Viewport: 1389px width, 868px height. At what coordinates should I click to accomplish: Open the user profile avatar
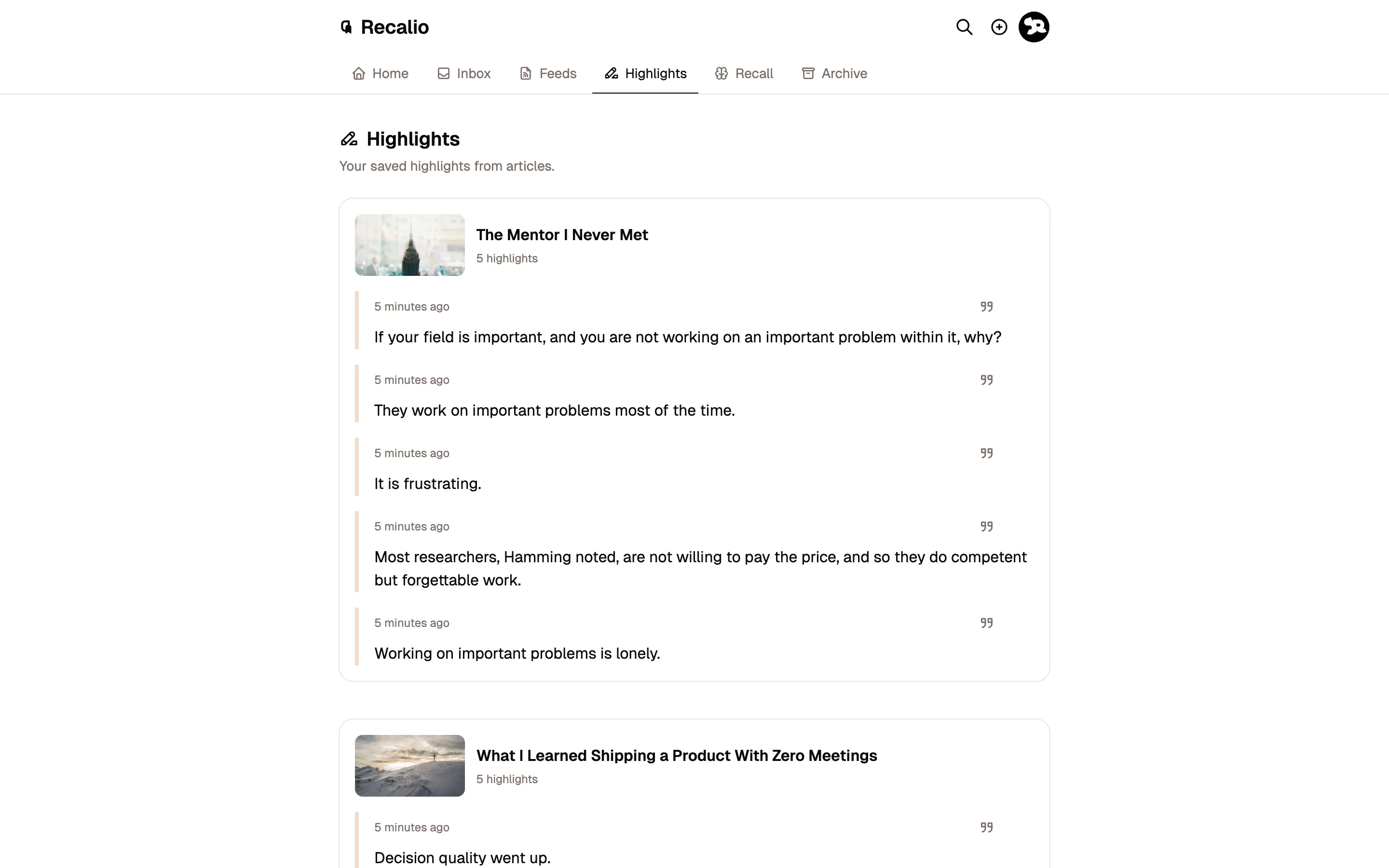[x=1034, y=27]
